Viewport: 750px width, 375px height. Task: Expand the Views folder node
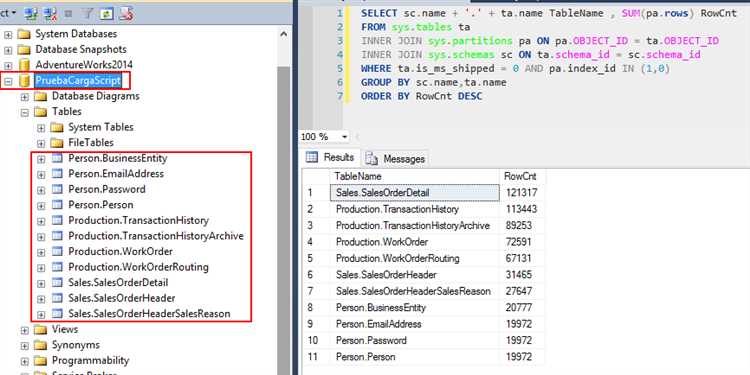coord(25,331)
